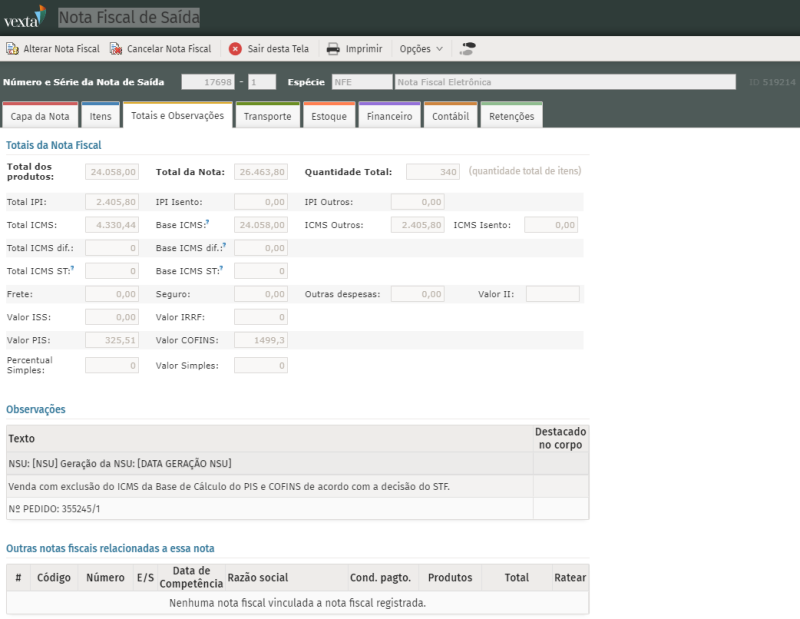
Task: Open the Opções dropdown menu
Action: coord(421,48)
